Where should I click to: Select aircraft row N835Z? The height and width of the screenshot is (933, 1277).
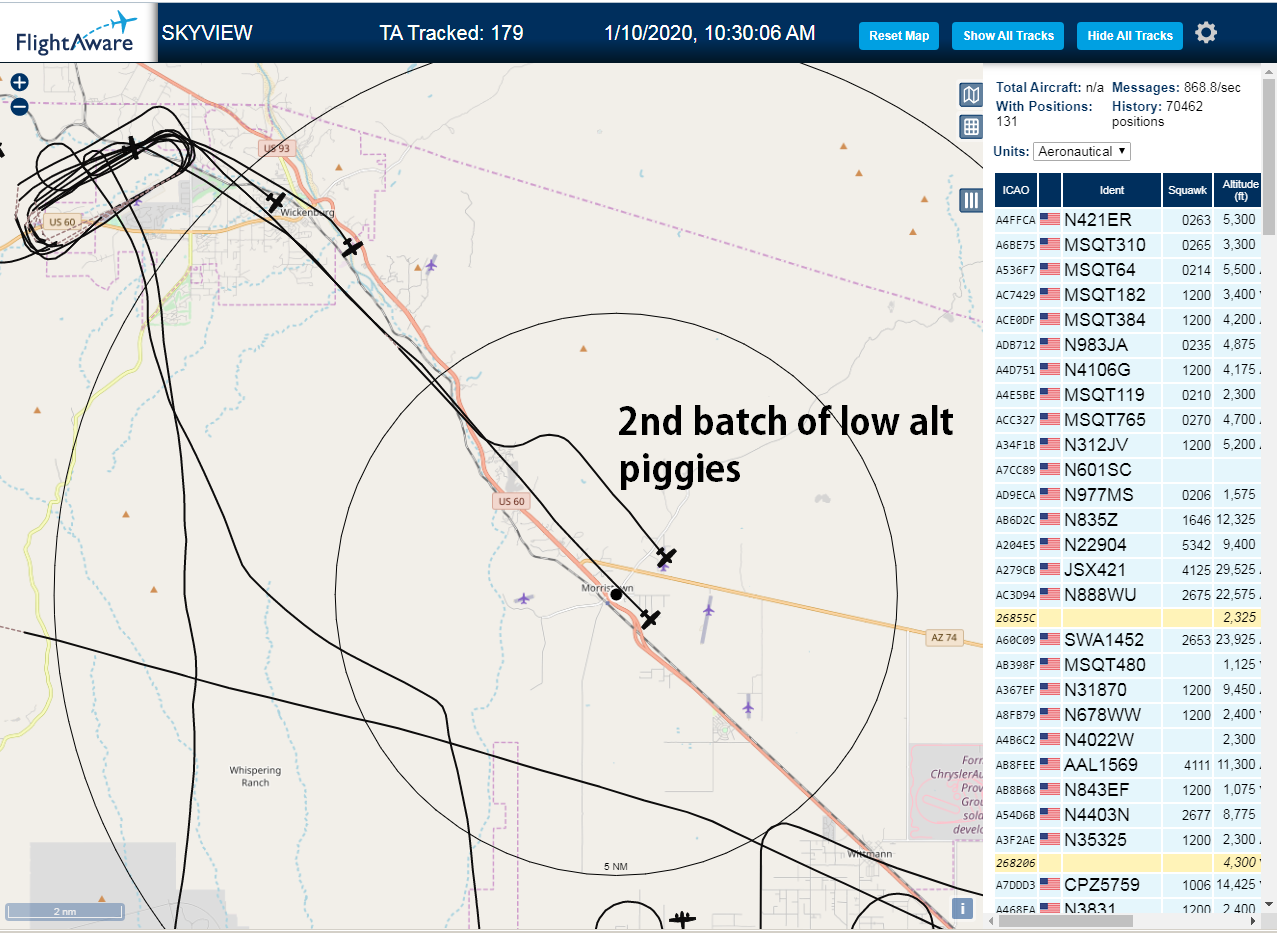point(1128,520)
